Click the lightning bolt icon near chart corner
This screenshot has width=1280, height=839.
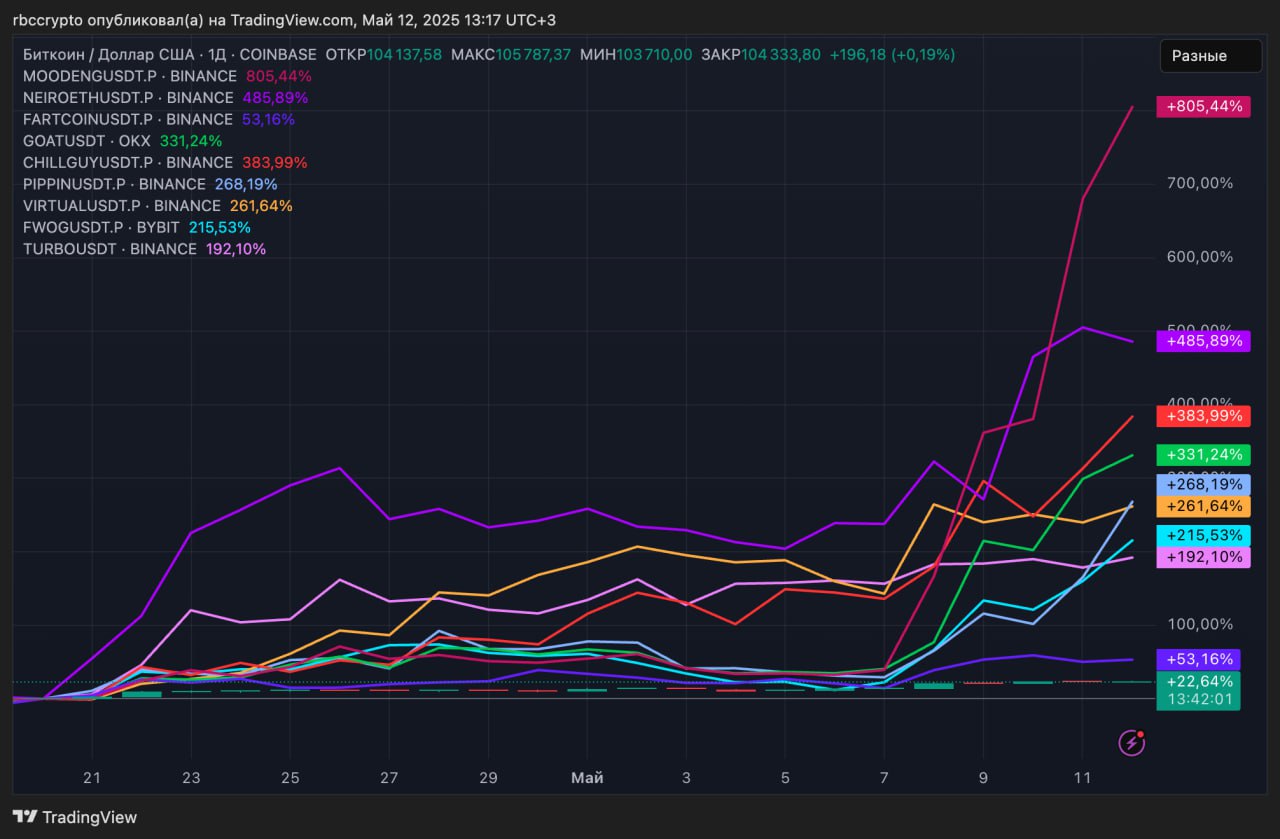[1131, 742]
